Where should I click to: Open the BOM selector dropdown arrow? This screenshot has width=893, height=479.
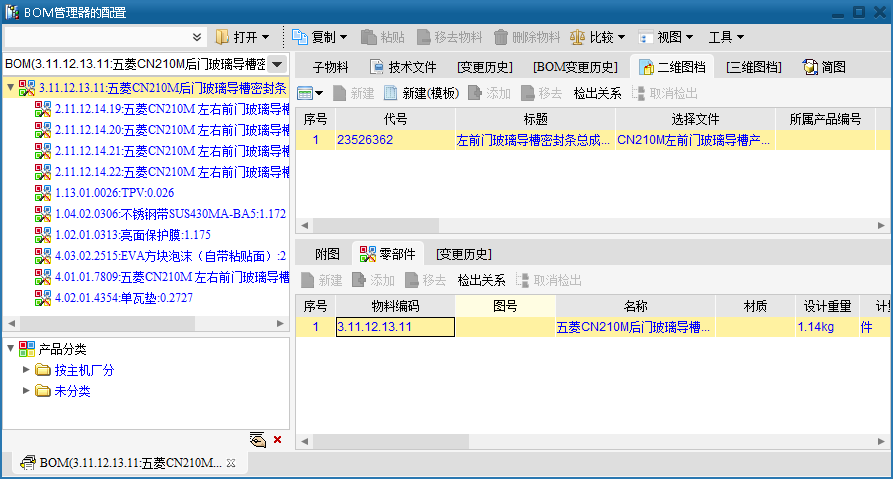277,64
